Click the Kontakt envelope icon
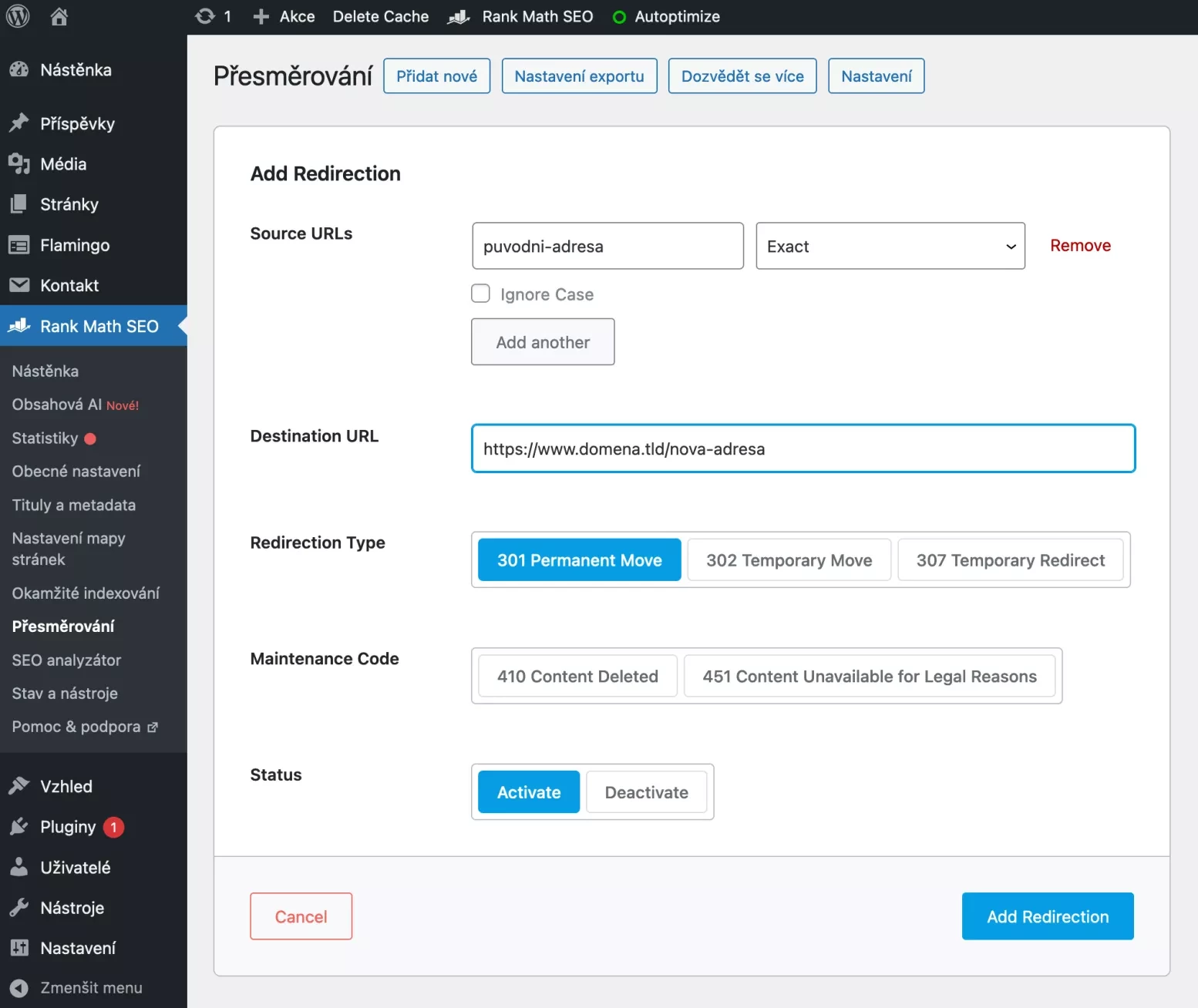 (19, 285)
